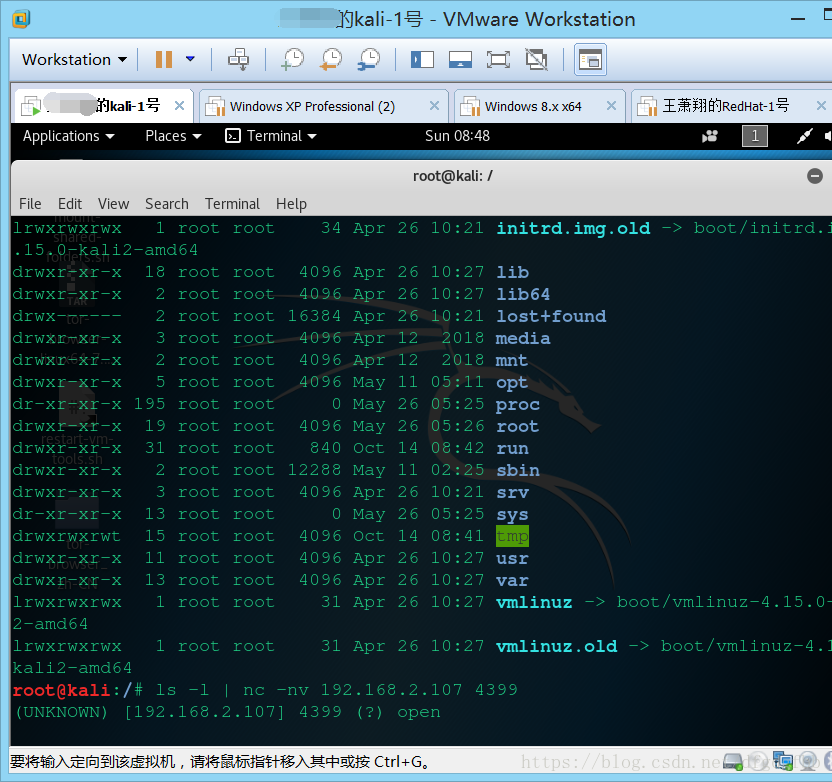The width and height of the screenshot is (832, 782).
Task: Toggle the console view icon
Action: coord(591,59)
